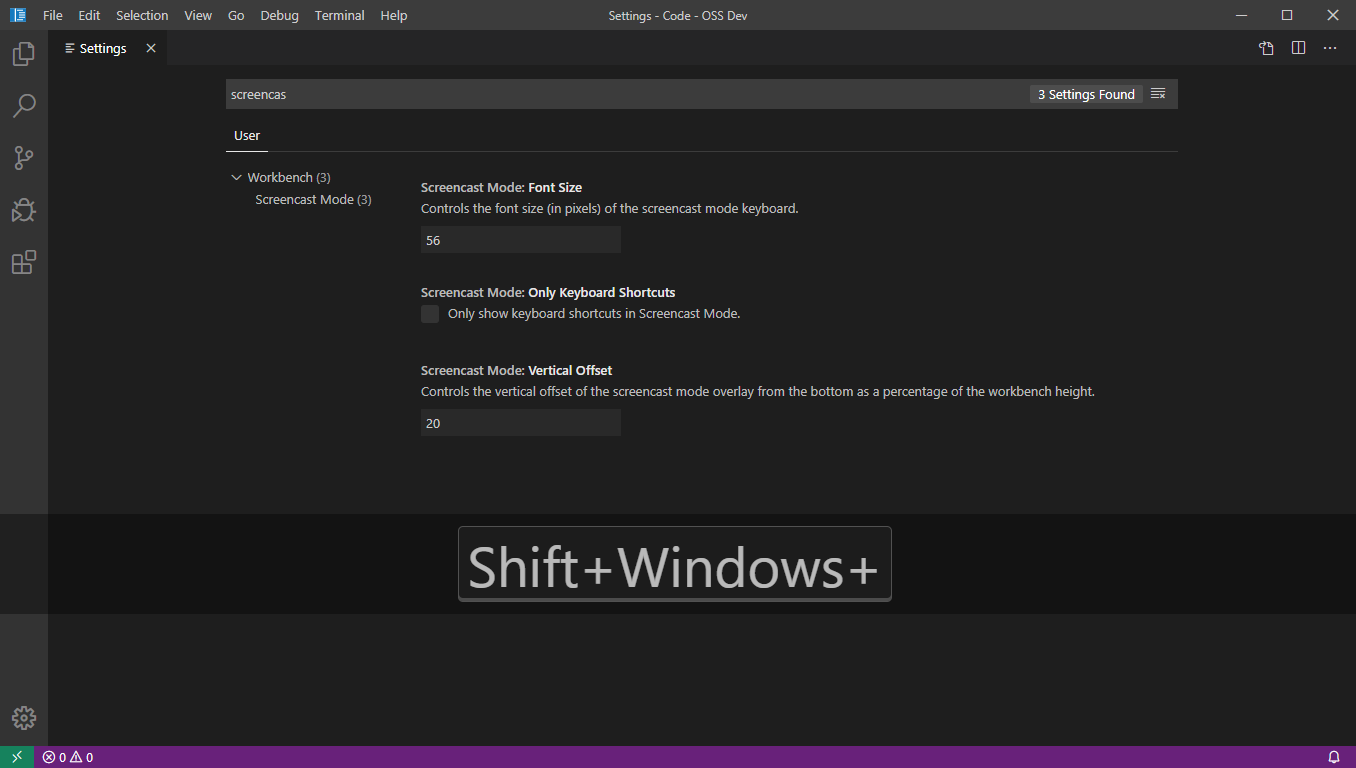Image resolution: width=1356 pixels, height=768 pixels.
Task: Open the More Actions ellipsis menu
Action: pos(1330,48)
